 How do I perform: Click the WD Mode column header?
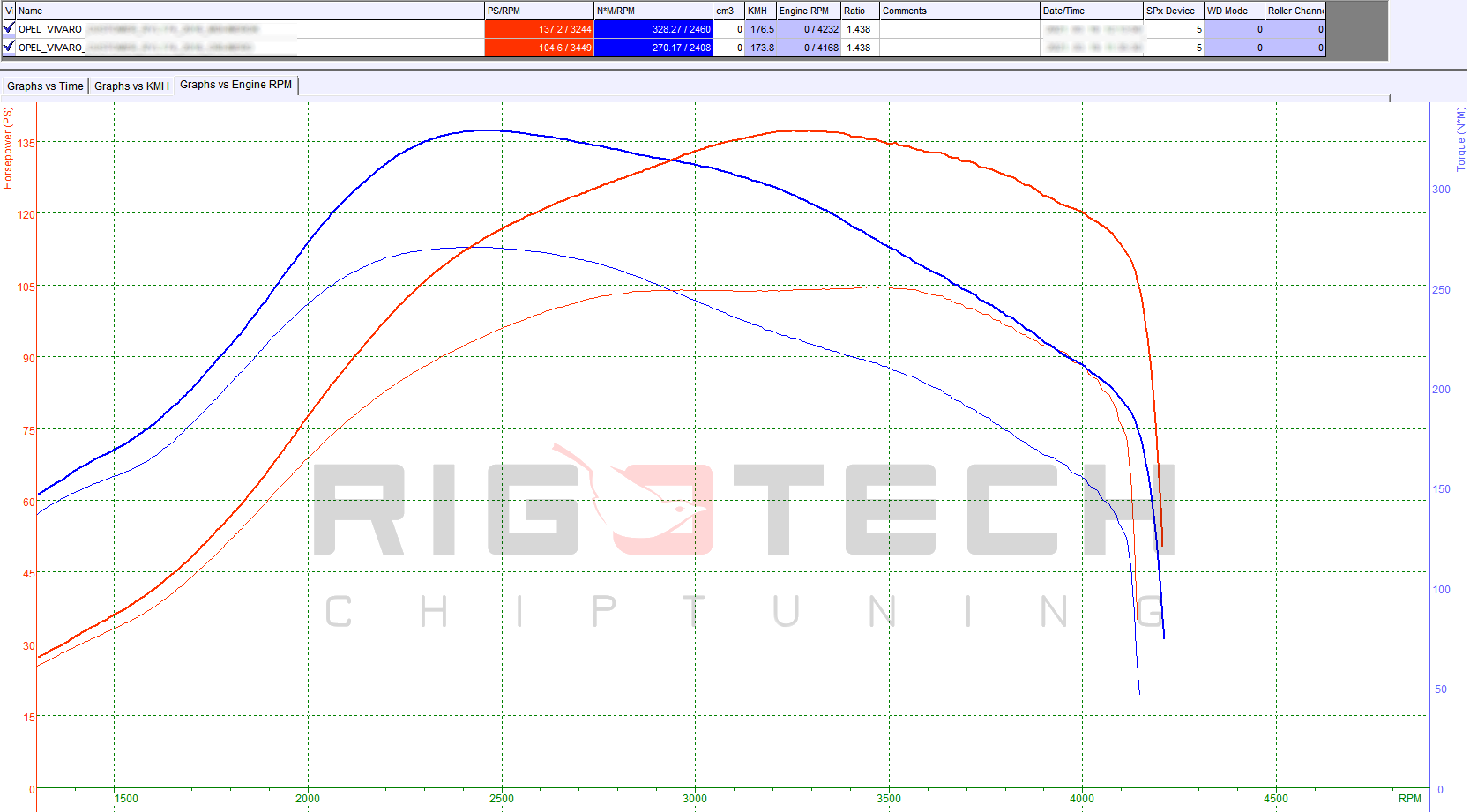coord(1235,11)
